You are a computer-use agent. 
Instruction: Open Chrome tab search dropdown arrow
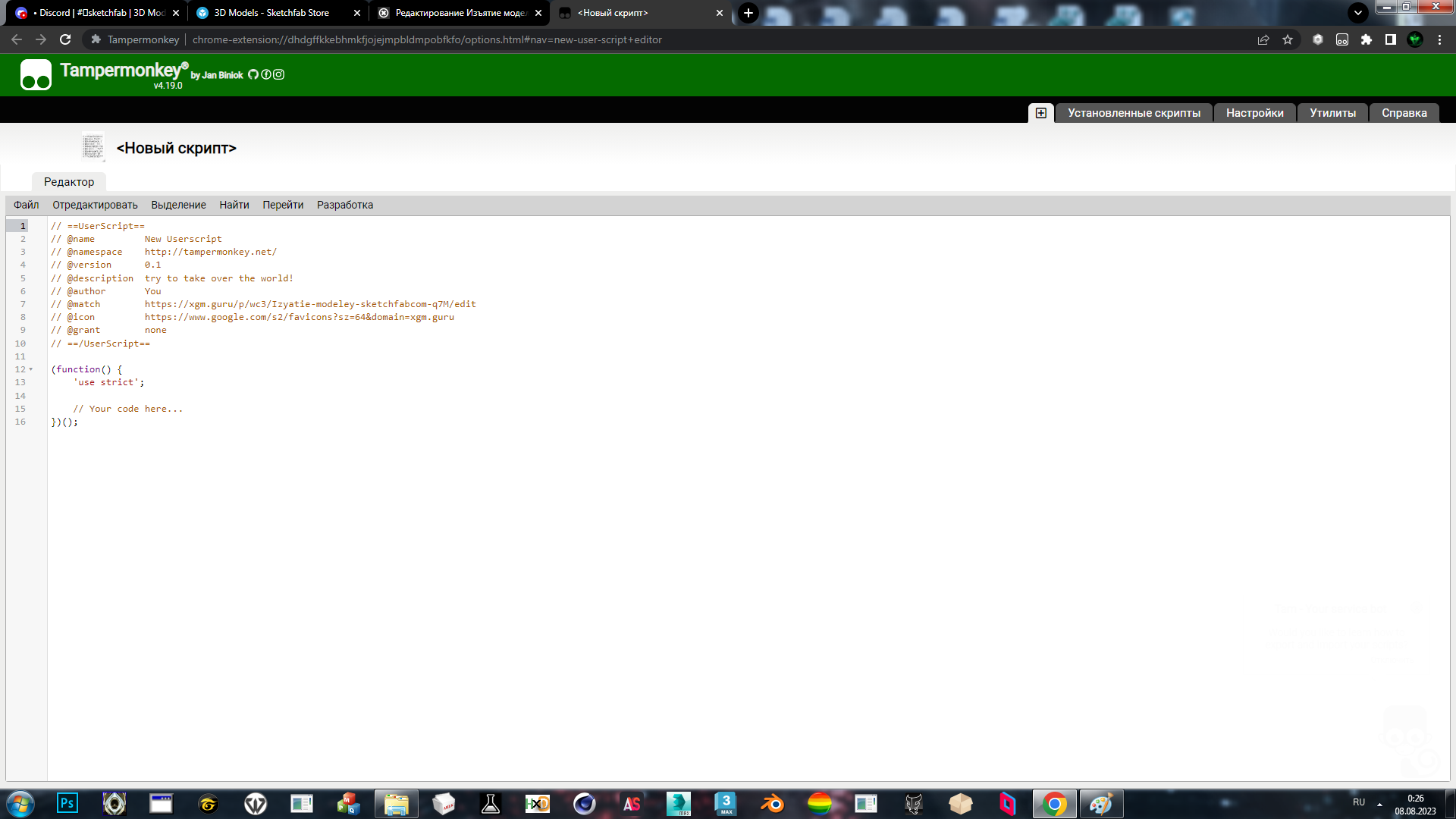pyautogui.click(x=1357, y=13)
